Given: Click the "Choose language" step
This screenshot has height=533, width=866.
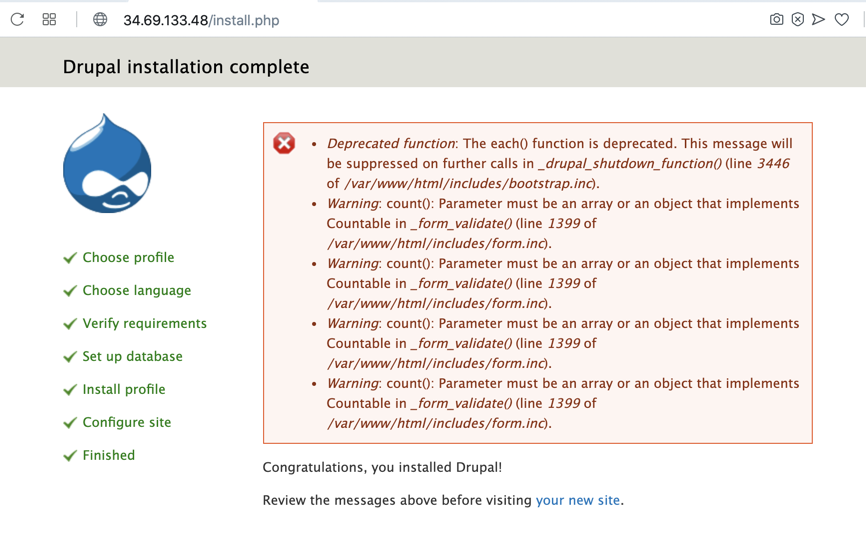Looking at the screenshot, I should pyautogui.click(x=136, y=290).
